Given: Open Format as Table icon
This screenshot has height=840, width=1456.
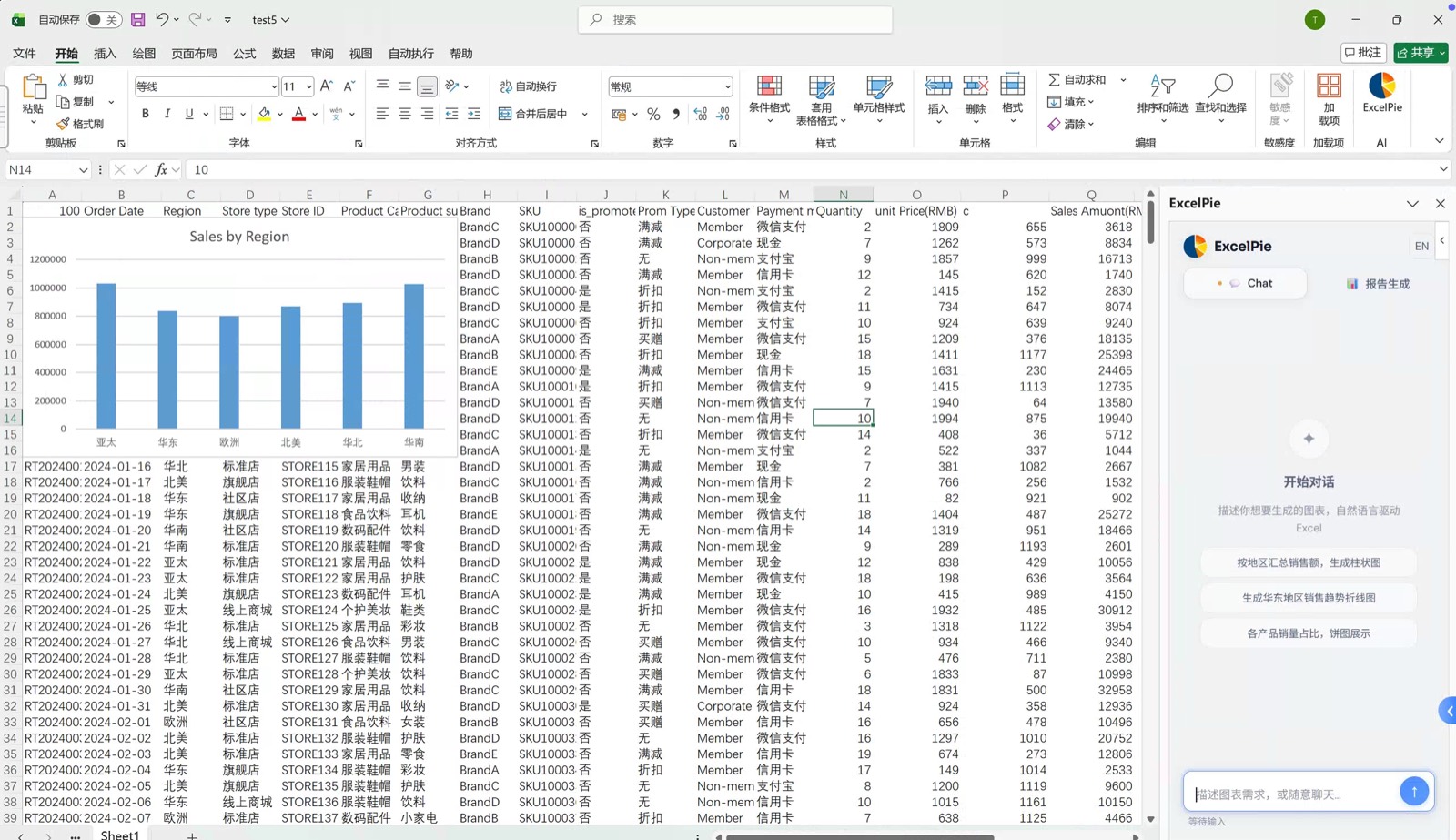Looking at the screenshot, I should pos(822,86).
